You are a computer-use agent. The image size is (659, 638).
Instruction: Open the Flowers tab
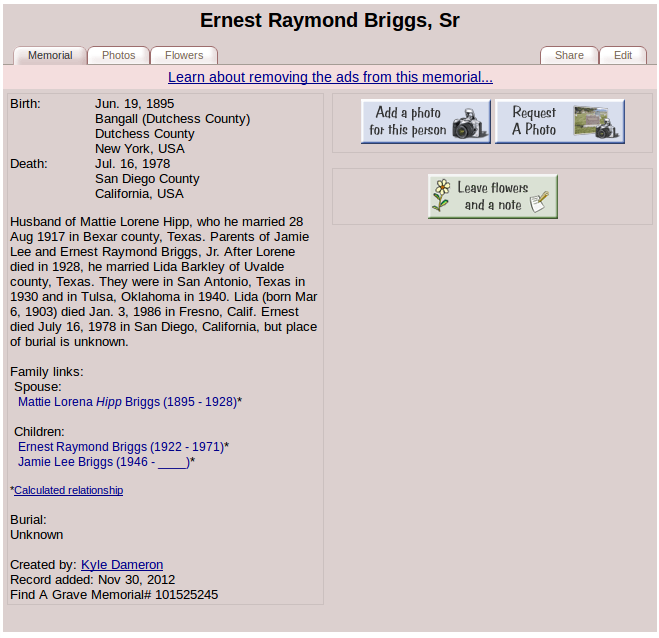[x=184, y=55]
